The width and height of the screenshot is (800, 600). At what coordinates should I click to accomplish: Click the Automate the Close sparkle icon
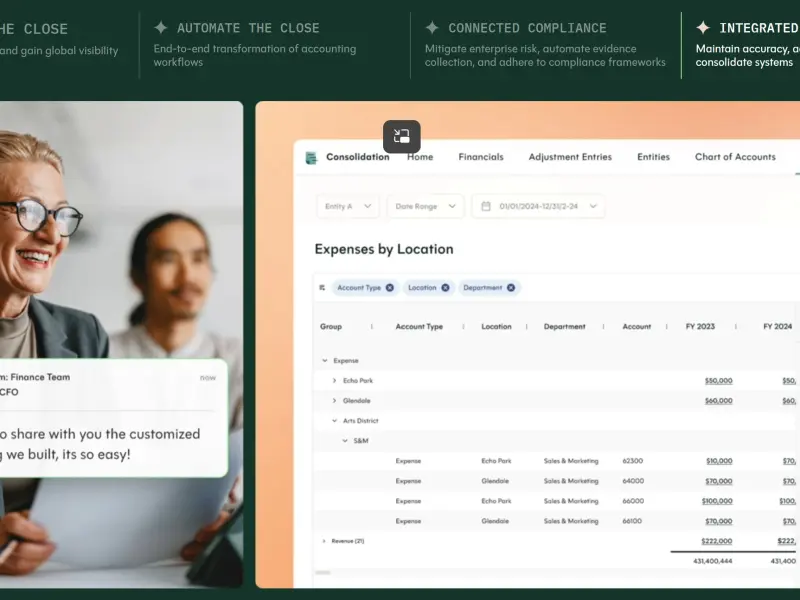pyautogui.click(x=161, y=27)
